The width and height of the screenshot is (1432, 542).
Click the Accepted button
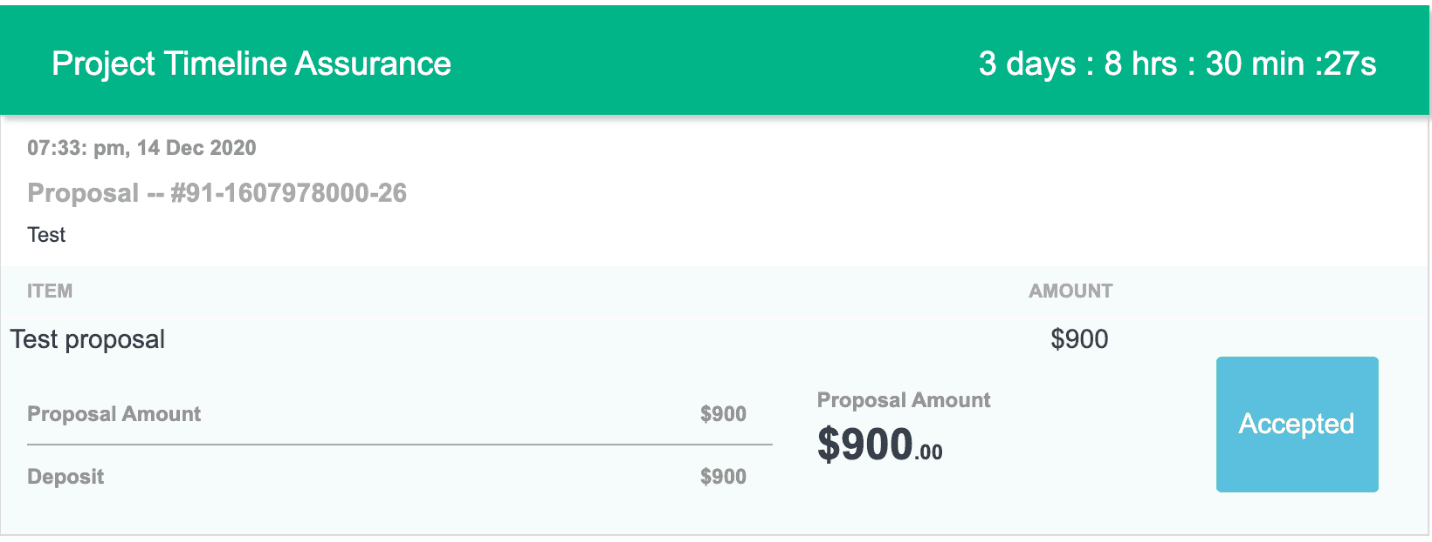pyautogui.click(x=1297, y=424)
